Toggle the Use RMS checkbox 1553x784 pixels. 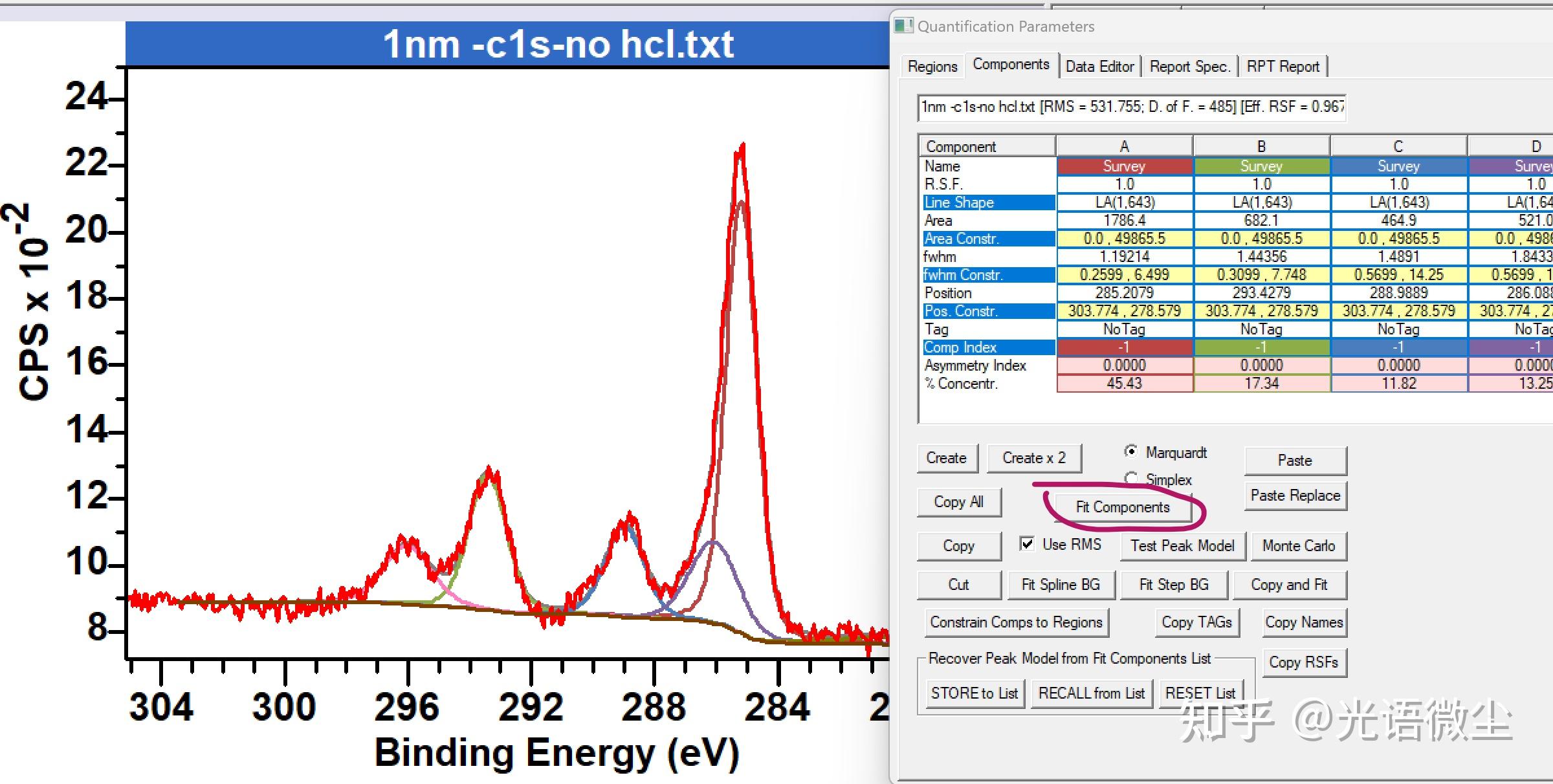tap(1027, 544)
